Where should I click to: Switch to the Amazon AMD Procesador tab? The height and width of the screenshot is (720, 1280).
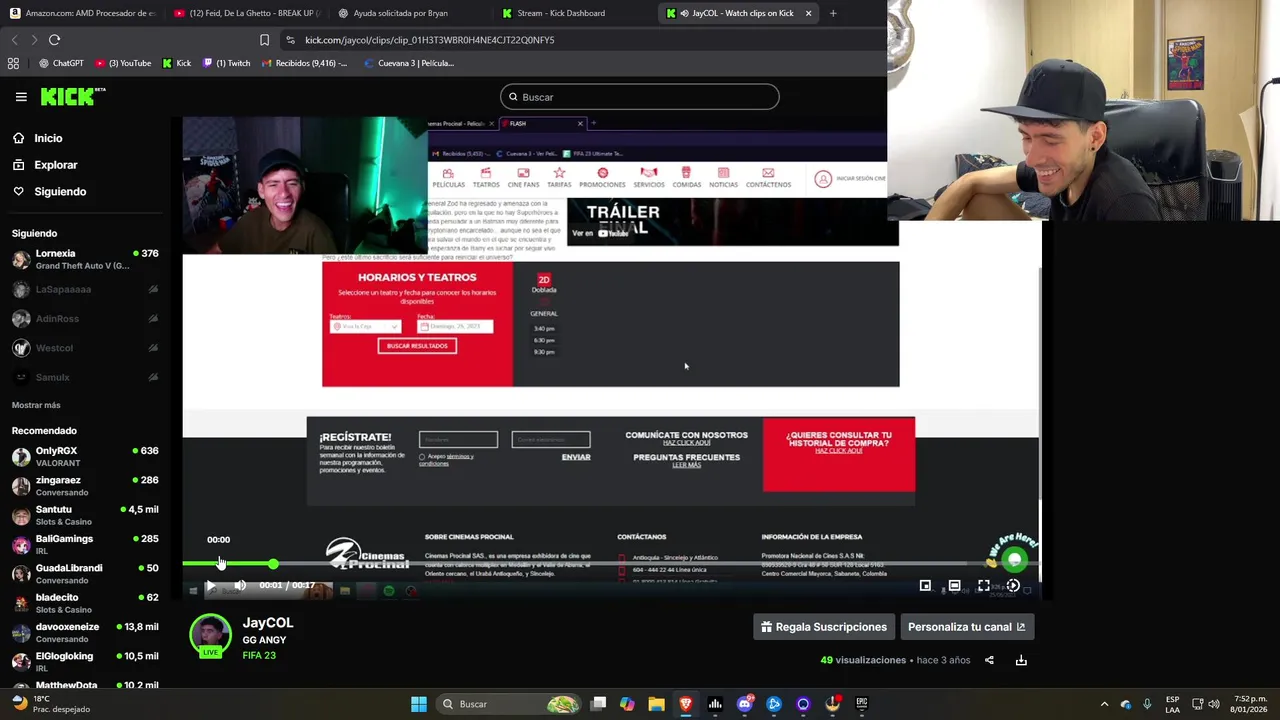point(82,13)
